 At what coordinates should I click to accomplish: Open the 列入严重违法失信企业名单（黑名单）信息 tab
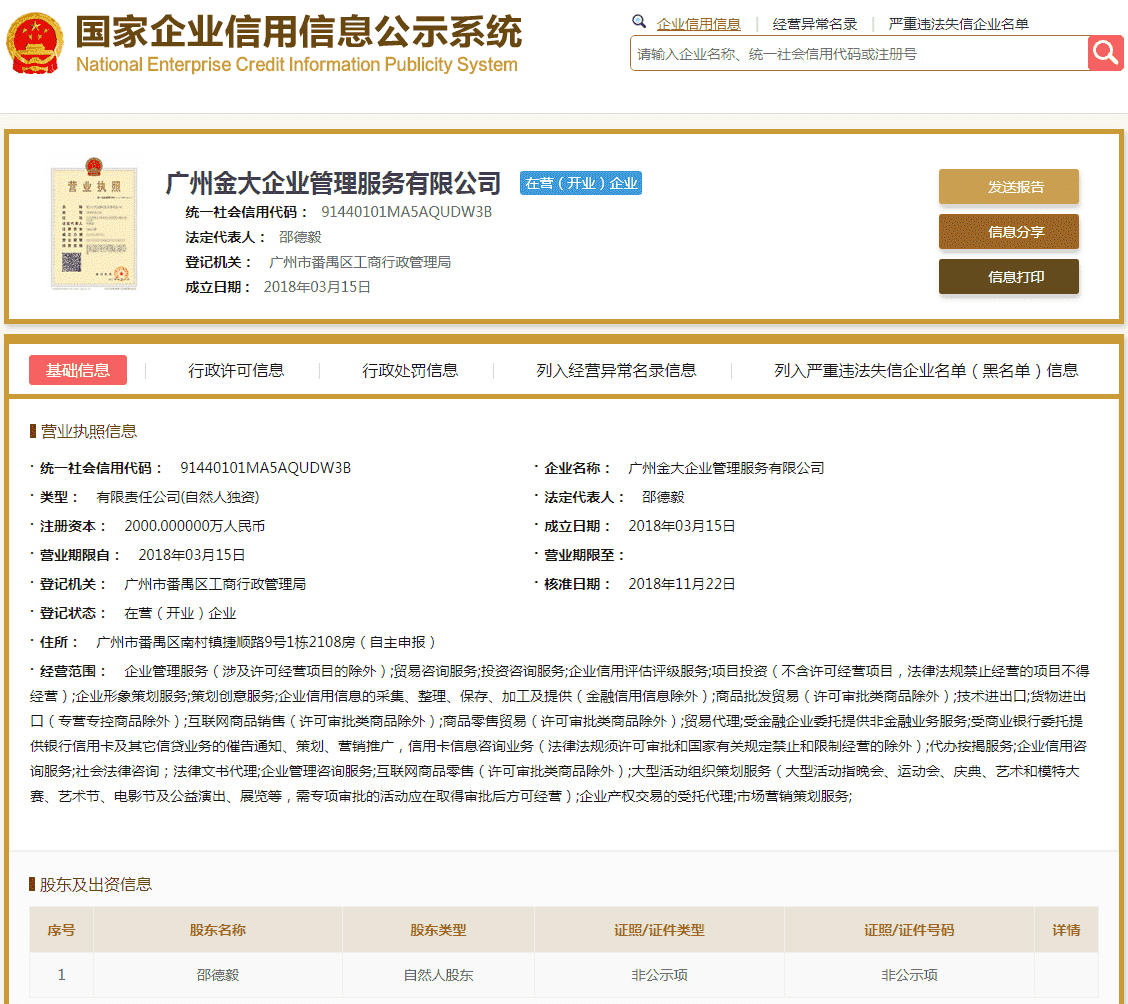(x=926, y=370)
